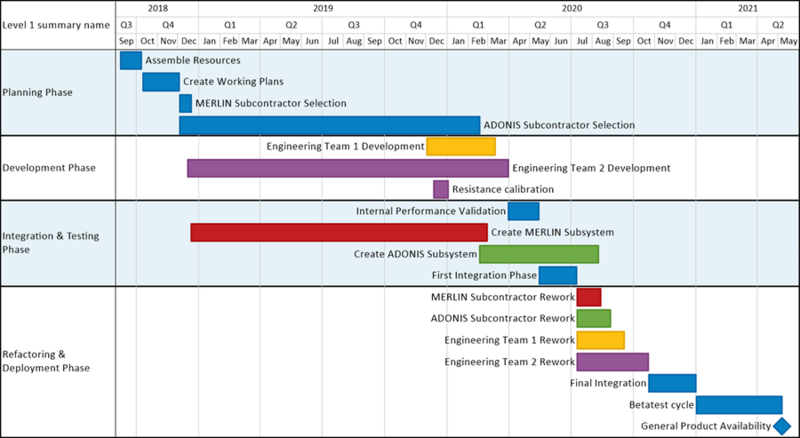The height and width of the screenshot is (438, 800).
Task: Click the Assemble Resources text label
Action: tap(193, 60)
